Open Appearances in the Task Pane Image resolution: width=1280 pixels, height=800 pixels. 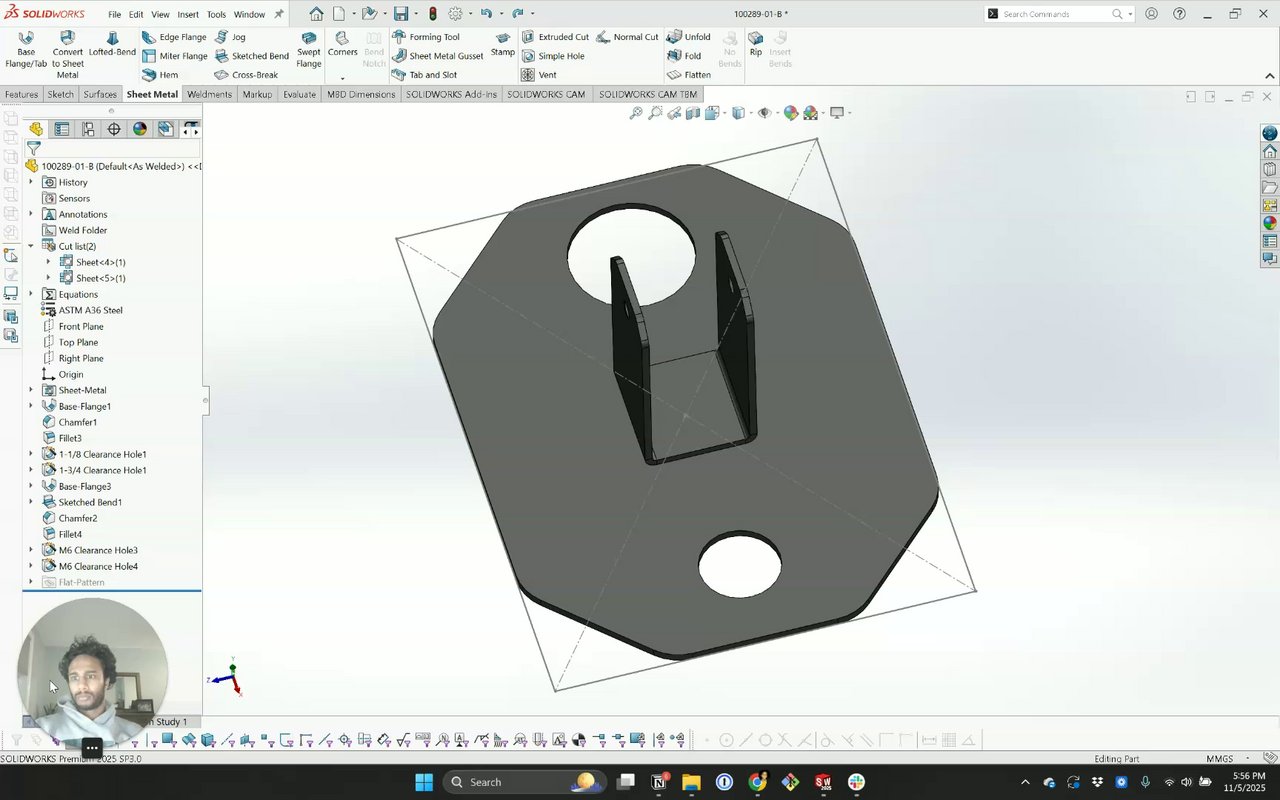point(1270,223)
